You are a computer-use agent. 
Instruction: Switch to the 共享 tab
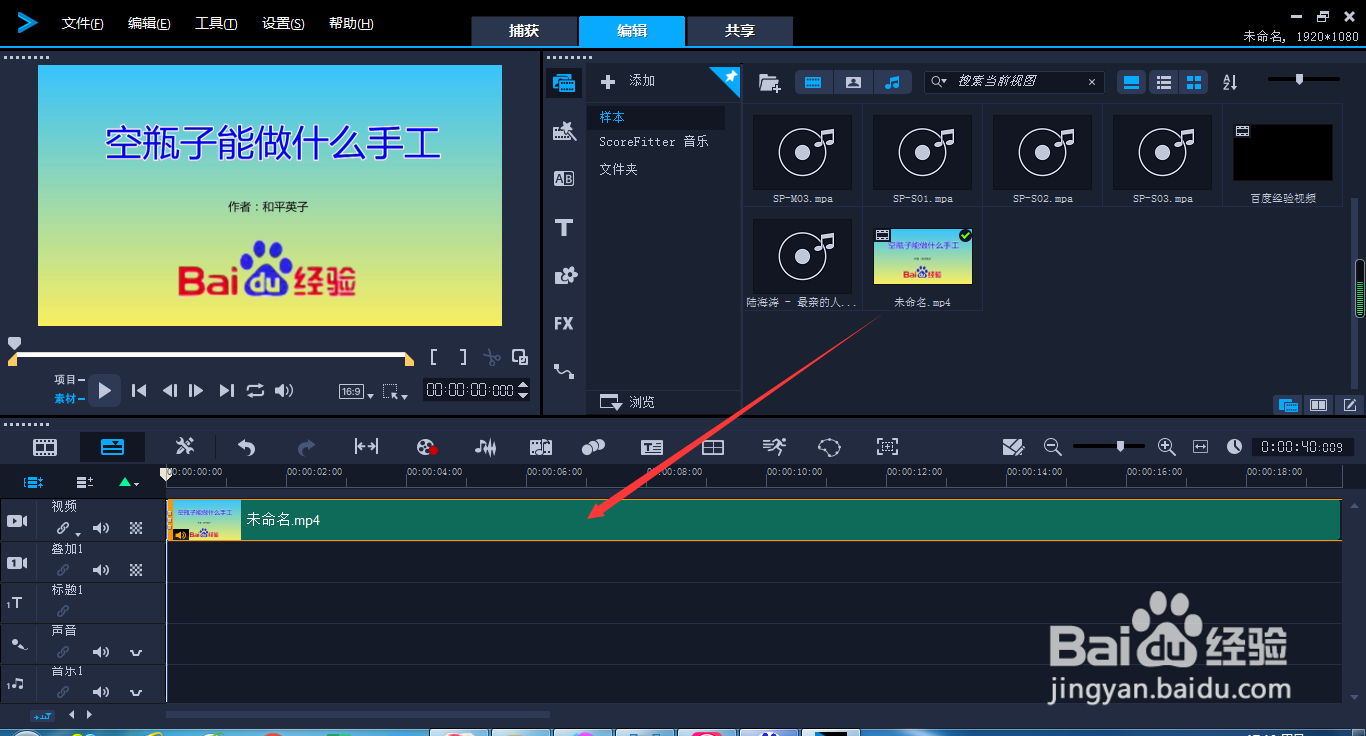tap(740, 31)
